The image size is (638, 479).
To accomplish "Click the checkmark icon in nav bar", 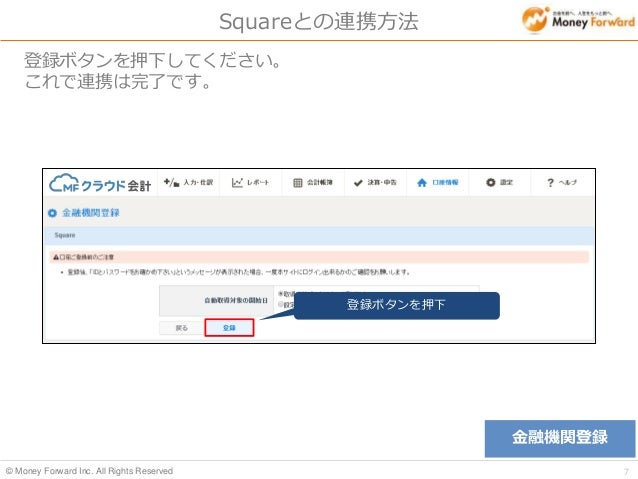I will tap(358, 183).
